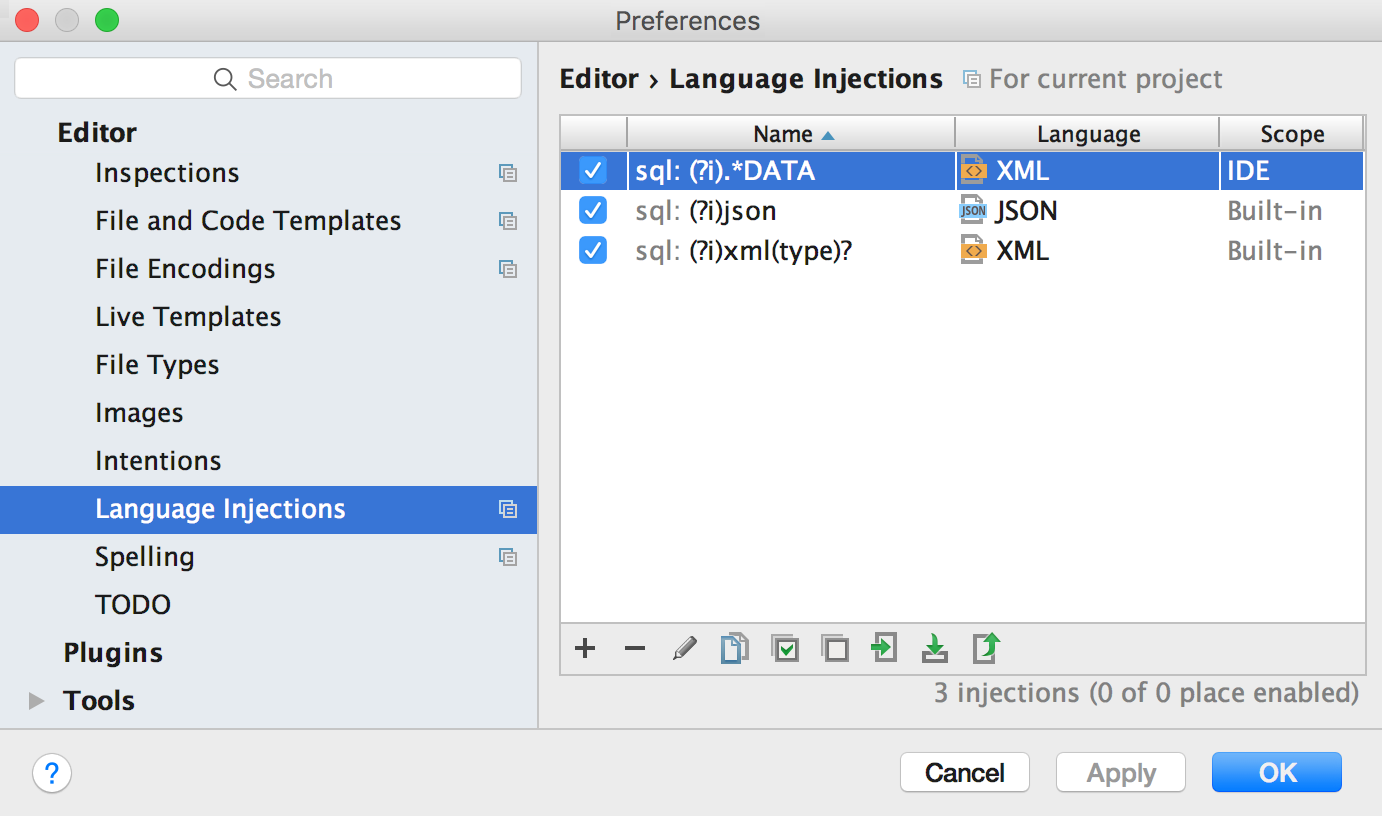1382x816 pixels.
Task: Click the plus icon to add an injection
Action: click(585, 649)
